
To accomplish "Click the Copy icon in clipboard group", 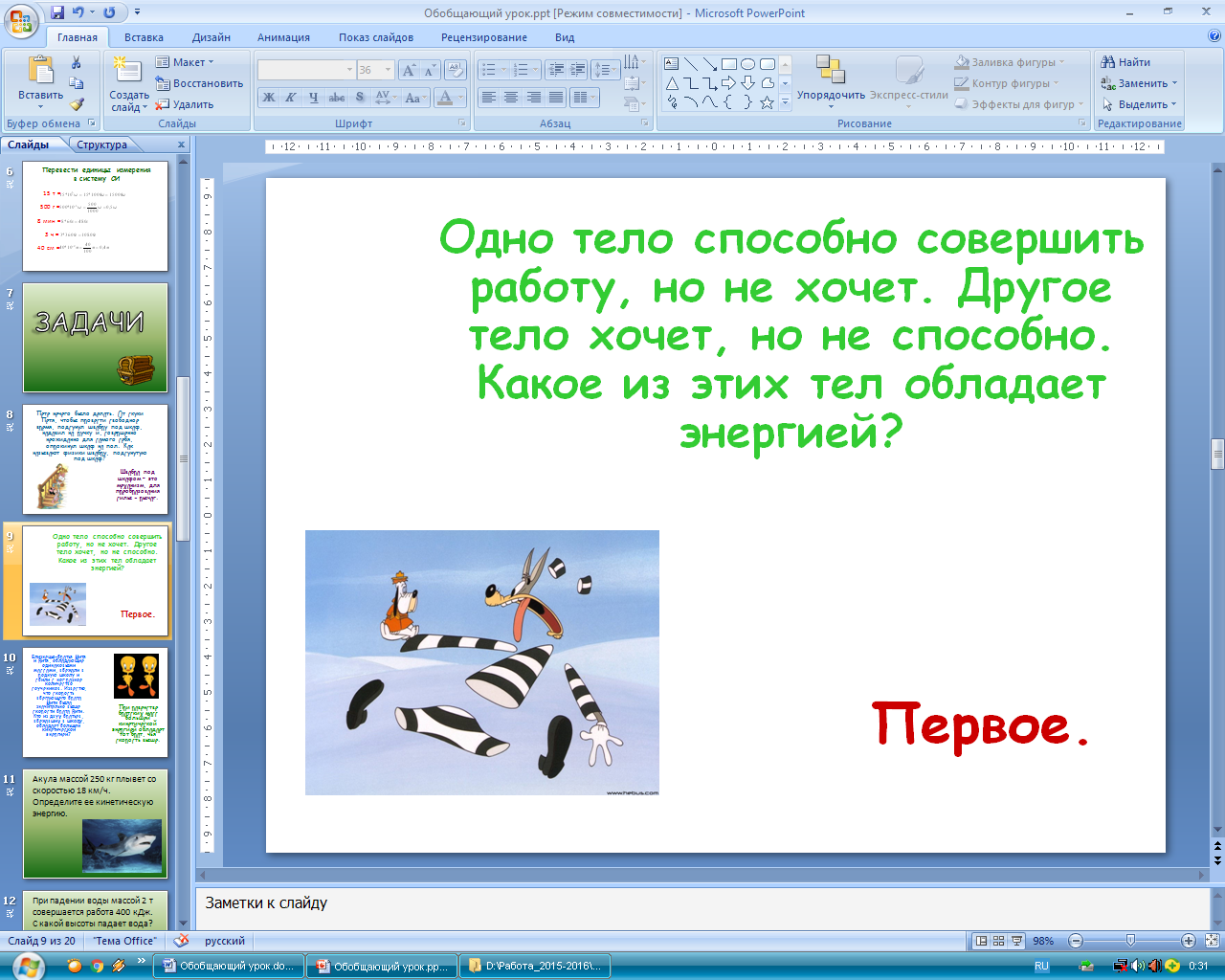I will coord(77,83).
